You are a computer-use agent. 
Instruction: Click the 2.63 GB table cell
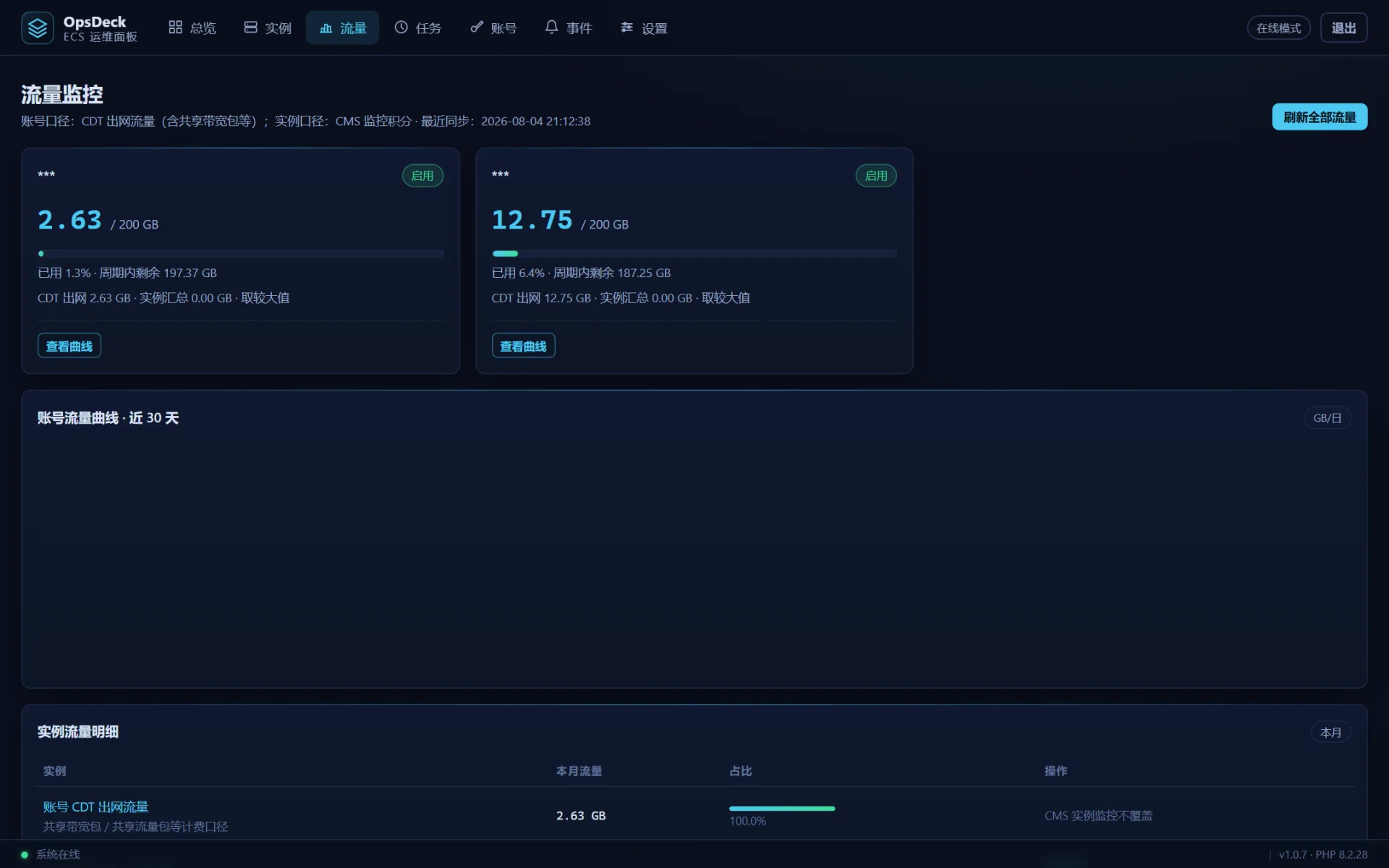click(581, 816)
